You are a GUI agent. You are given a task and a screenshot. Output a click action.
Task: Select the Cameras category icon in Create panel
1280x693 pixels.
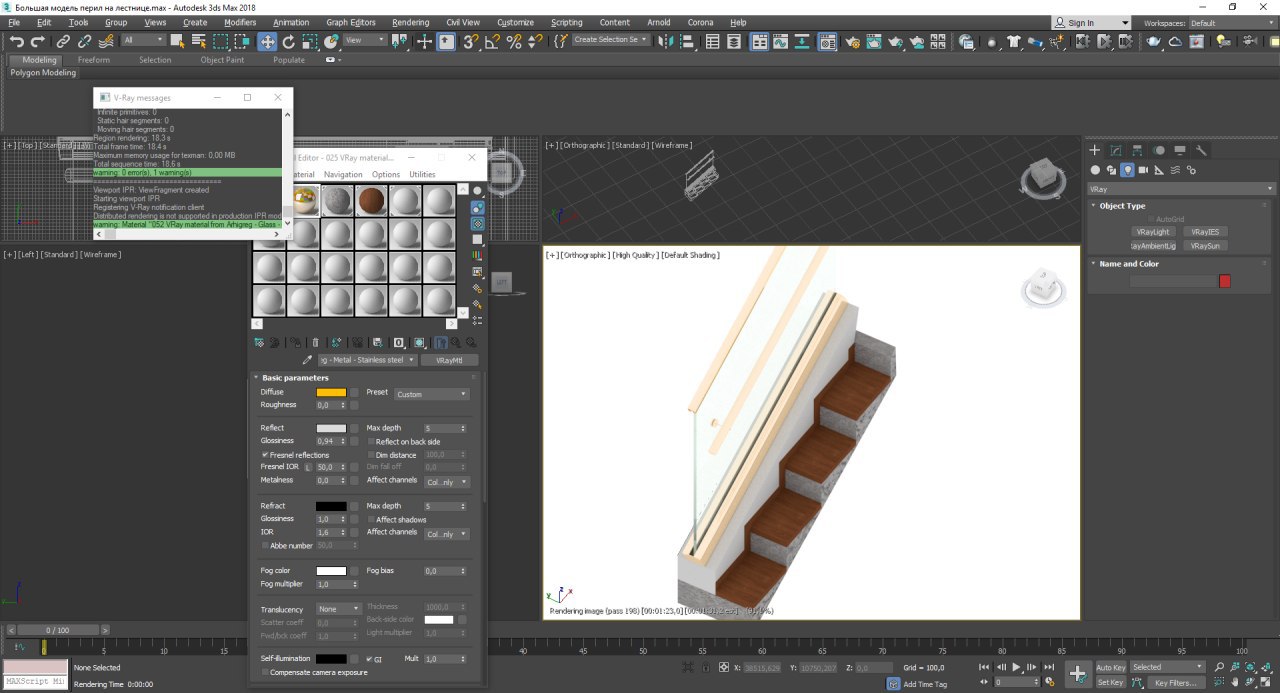(1143, 170)
